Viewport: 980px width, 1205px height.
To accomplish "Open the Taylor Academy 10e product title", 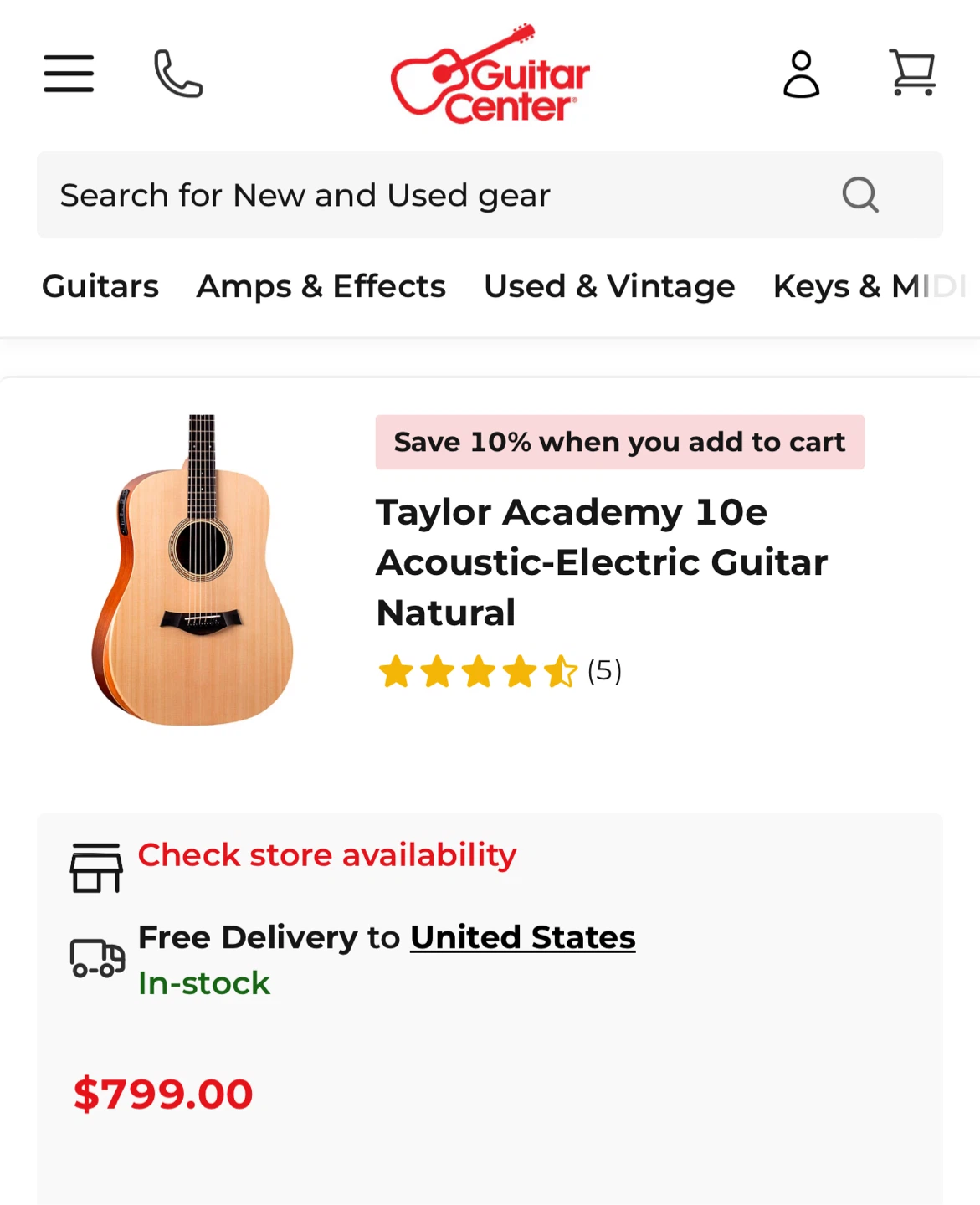I will click(x=601, y=561).
